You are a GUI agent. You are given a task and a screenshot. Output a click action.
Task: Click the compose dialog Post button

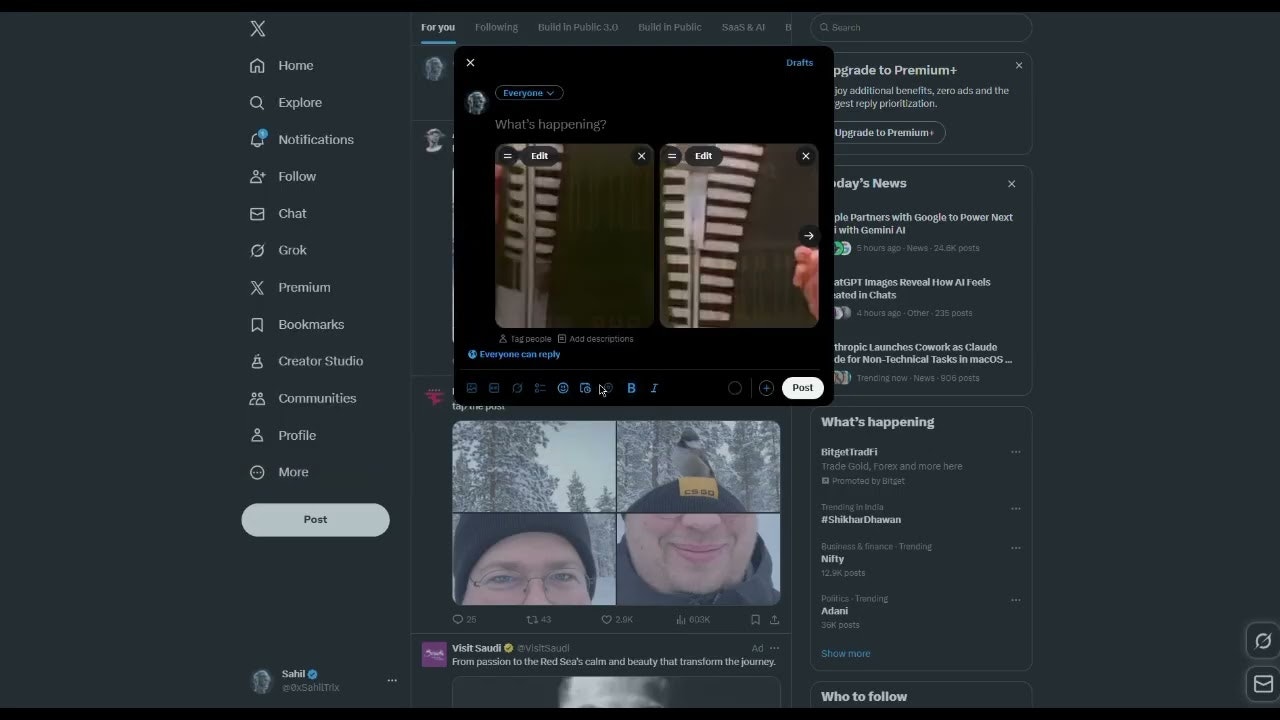tap(803, 388)
